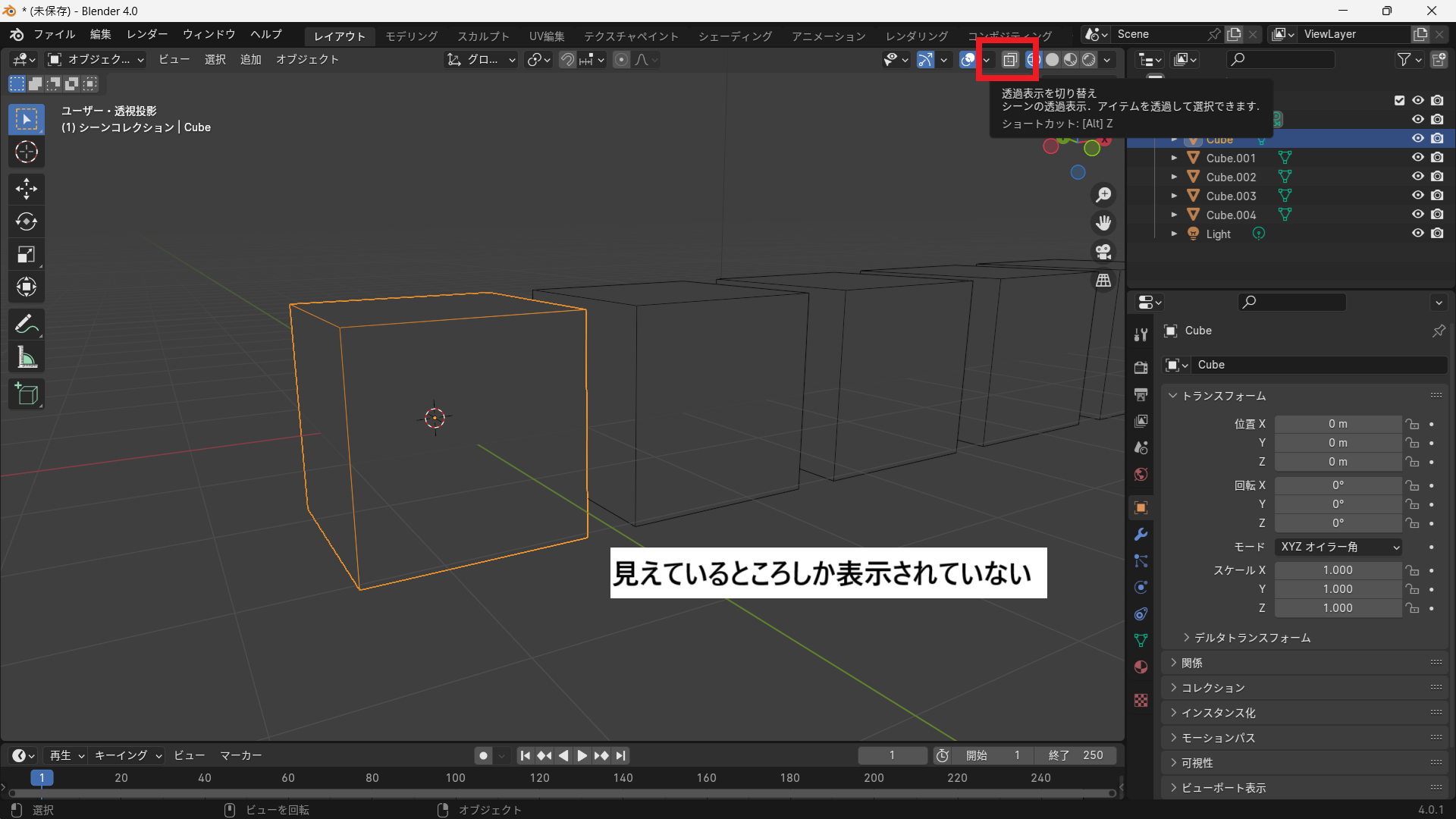Toggle camera view button

[1103, 251]
